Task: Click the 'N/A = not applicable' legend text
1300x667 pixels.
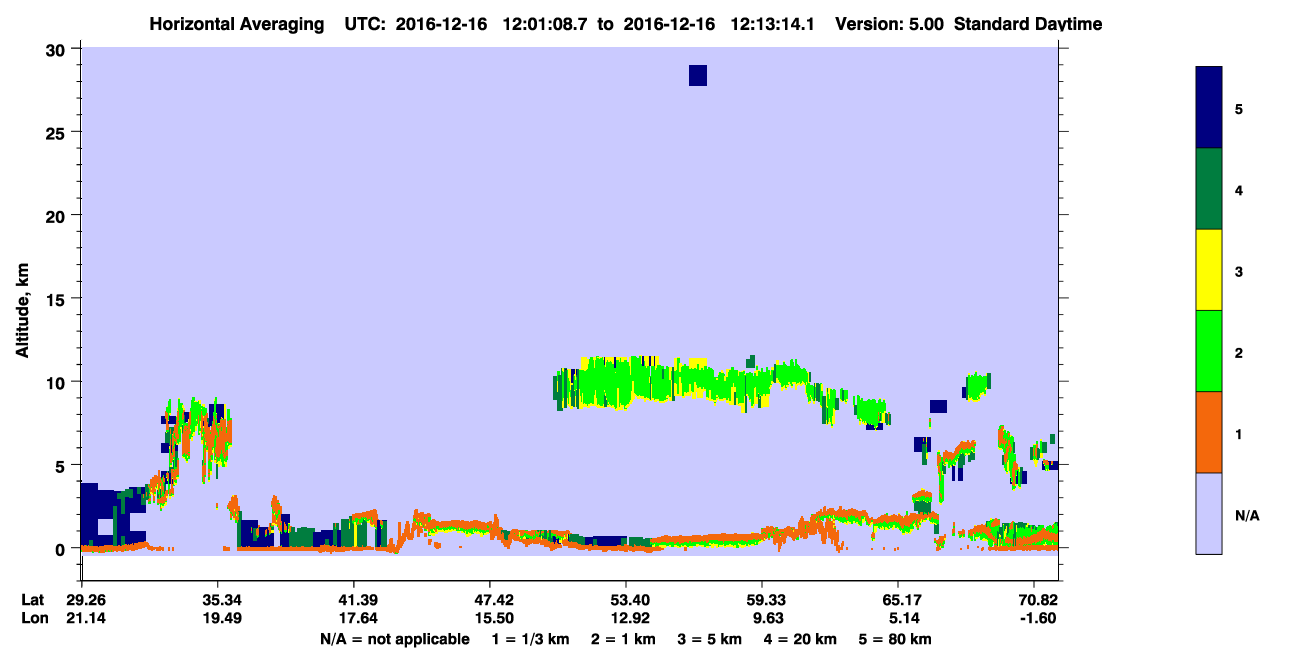Action: click(394, 639)
